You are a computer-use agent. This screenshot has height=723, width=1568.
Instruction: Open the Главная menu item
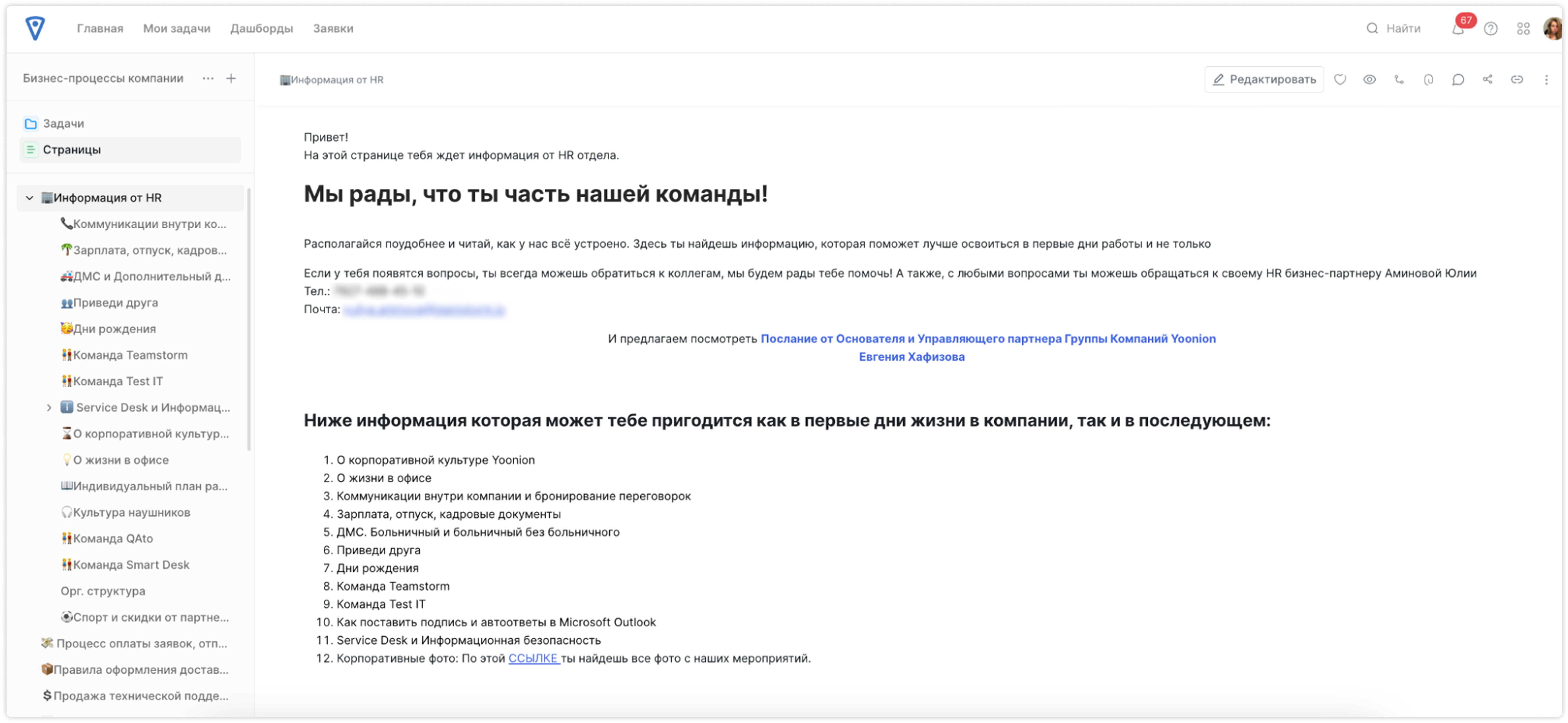(x=100, y=29)
